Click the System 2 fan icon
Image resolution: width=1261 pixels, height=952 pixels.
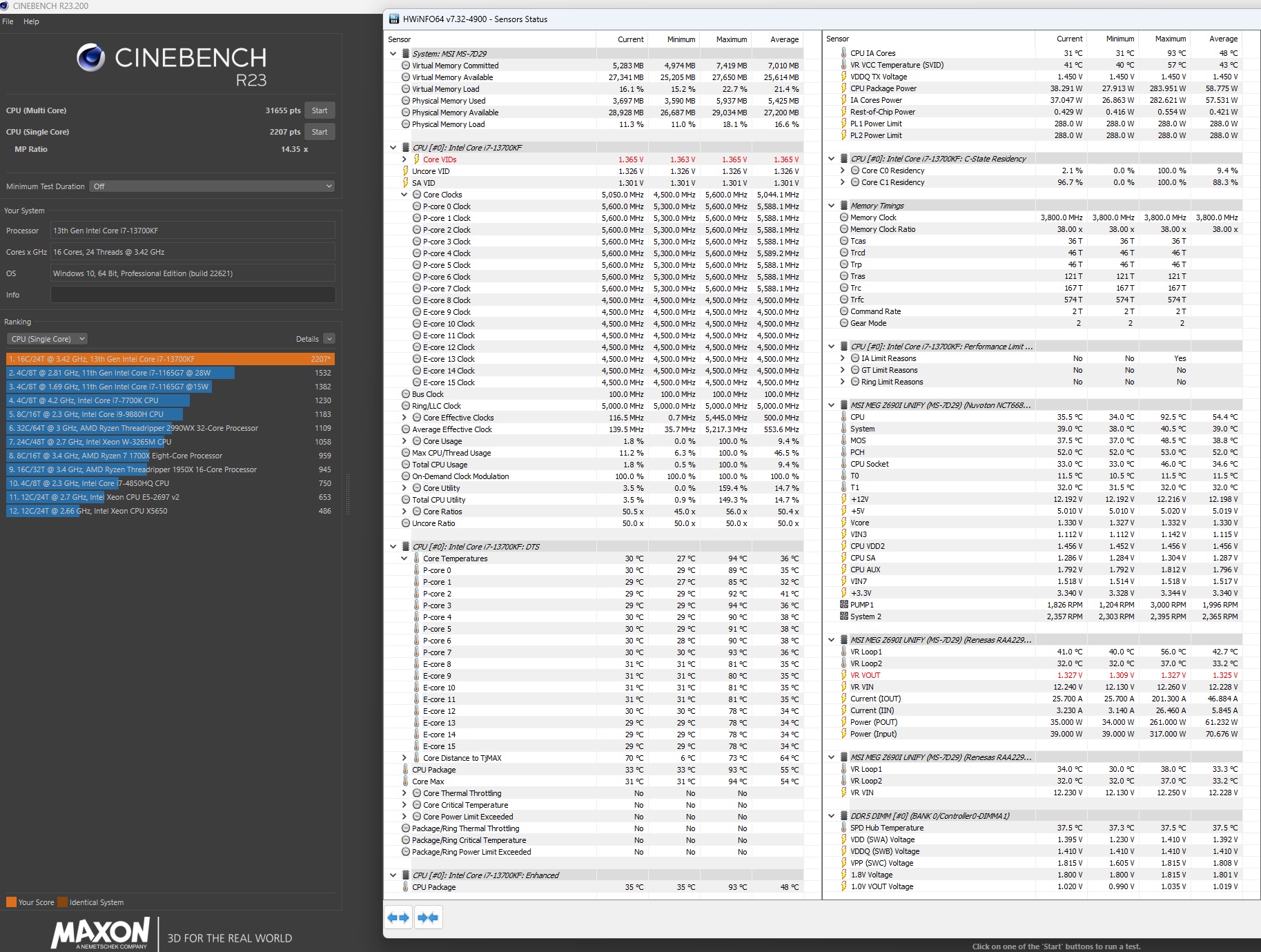(844, 616)
